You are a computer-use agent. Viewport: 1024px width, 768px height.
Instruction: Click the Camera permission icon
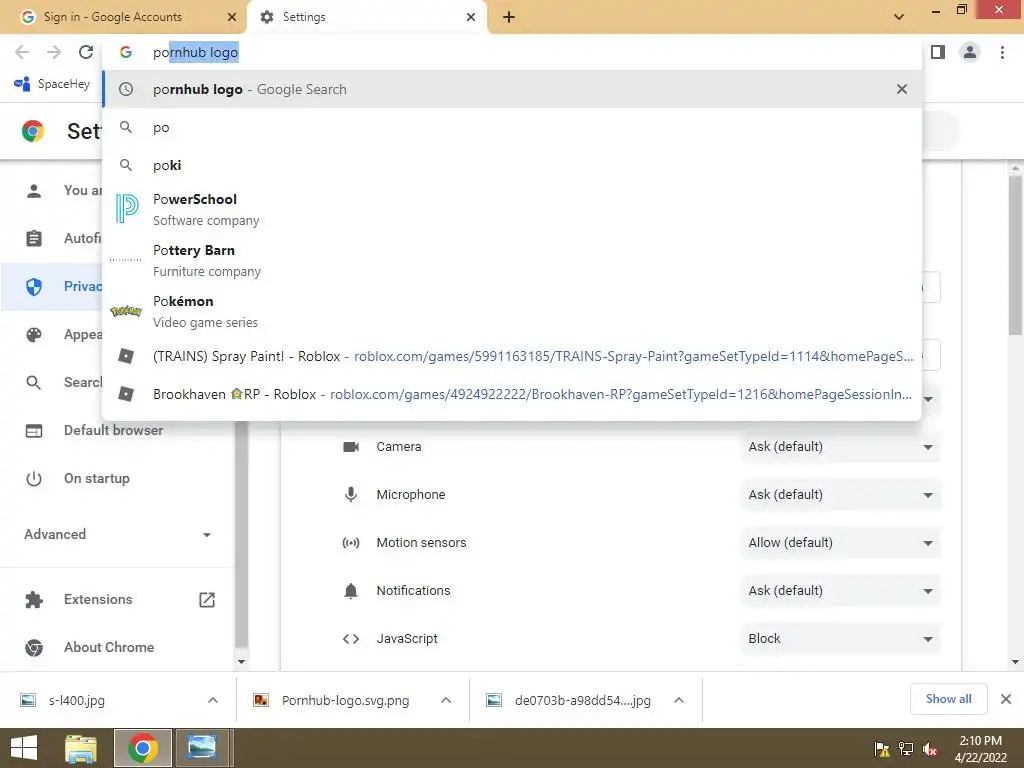coord(351,447)
